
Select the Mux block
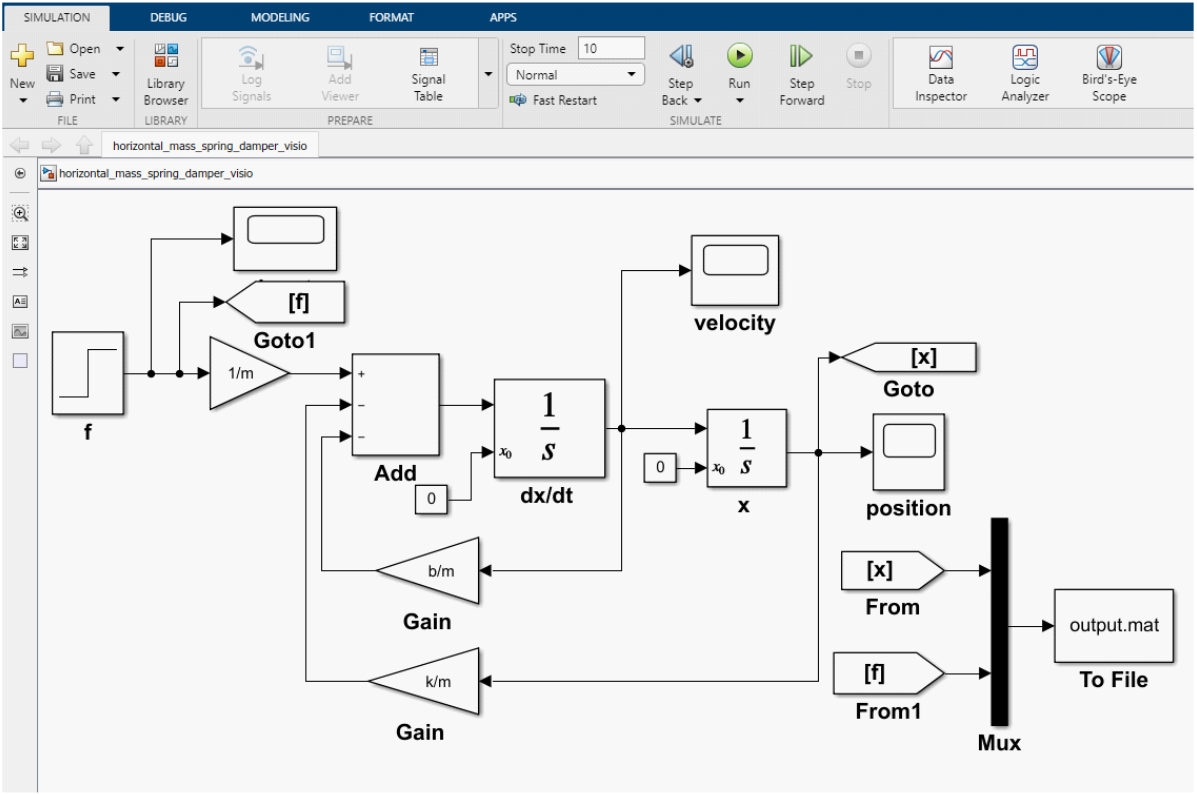999,622
